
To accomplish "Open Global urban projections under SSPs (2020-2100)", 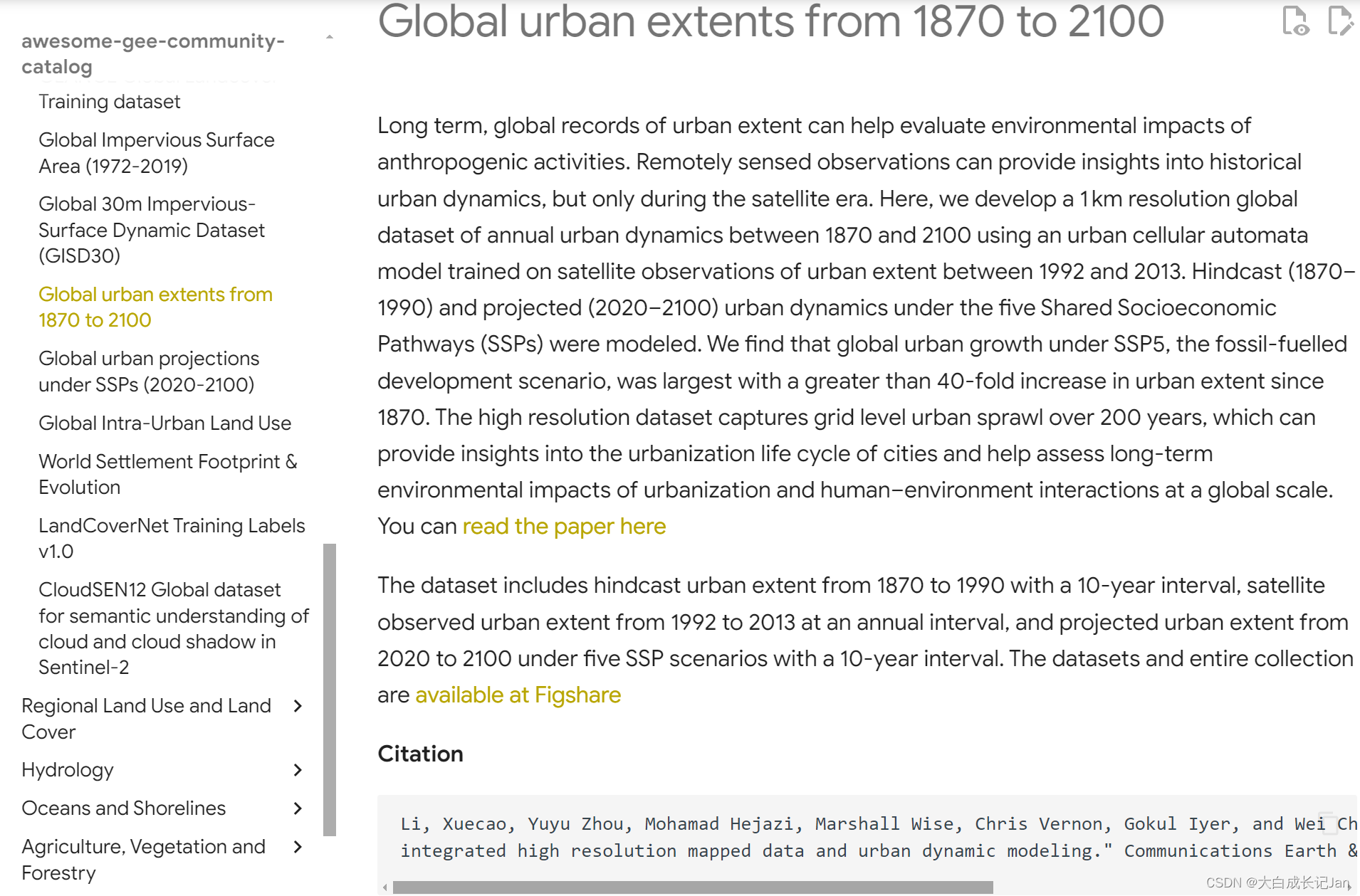I will pyautogui.click(x=149, y=371).
